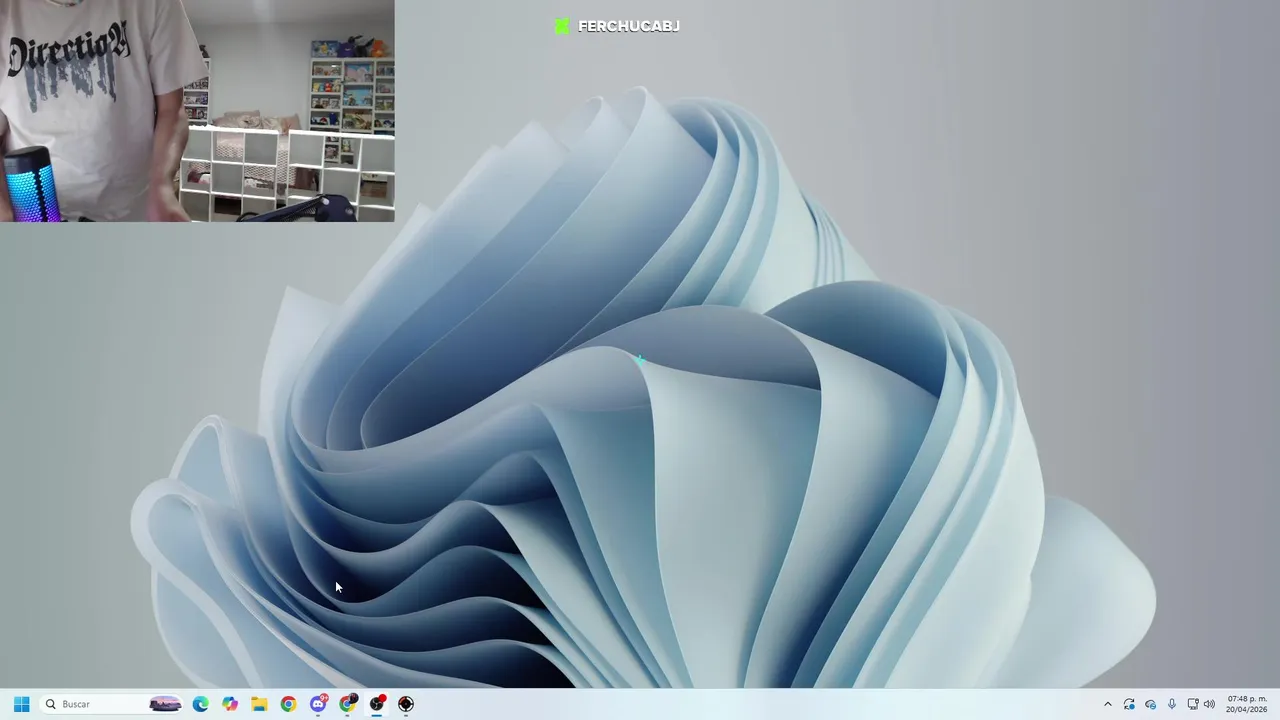This screenshot has width=1280, height=720.
Task: Click the Buscar search box
Action: click(112, 704)
